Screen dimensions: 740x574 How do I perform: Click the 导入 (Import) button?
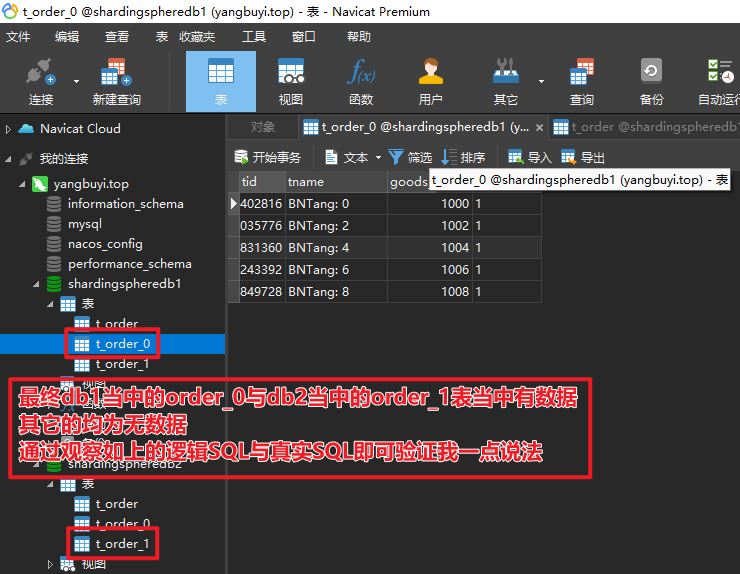coord(530,157)
